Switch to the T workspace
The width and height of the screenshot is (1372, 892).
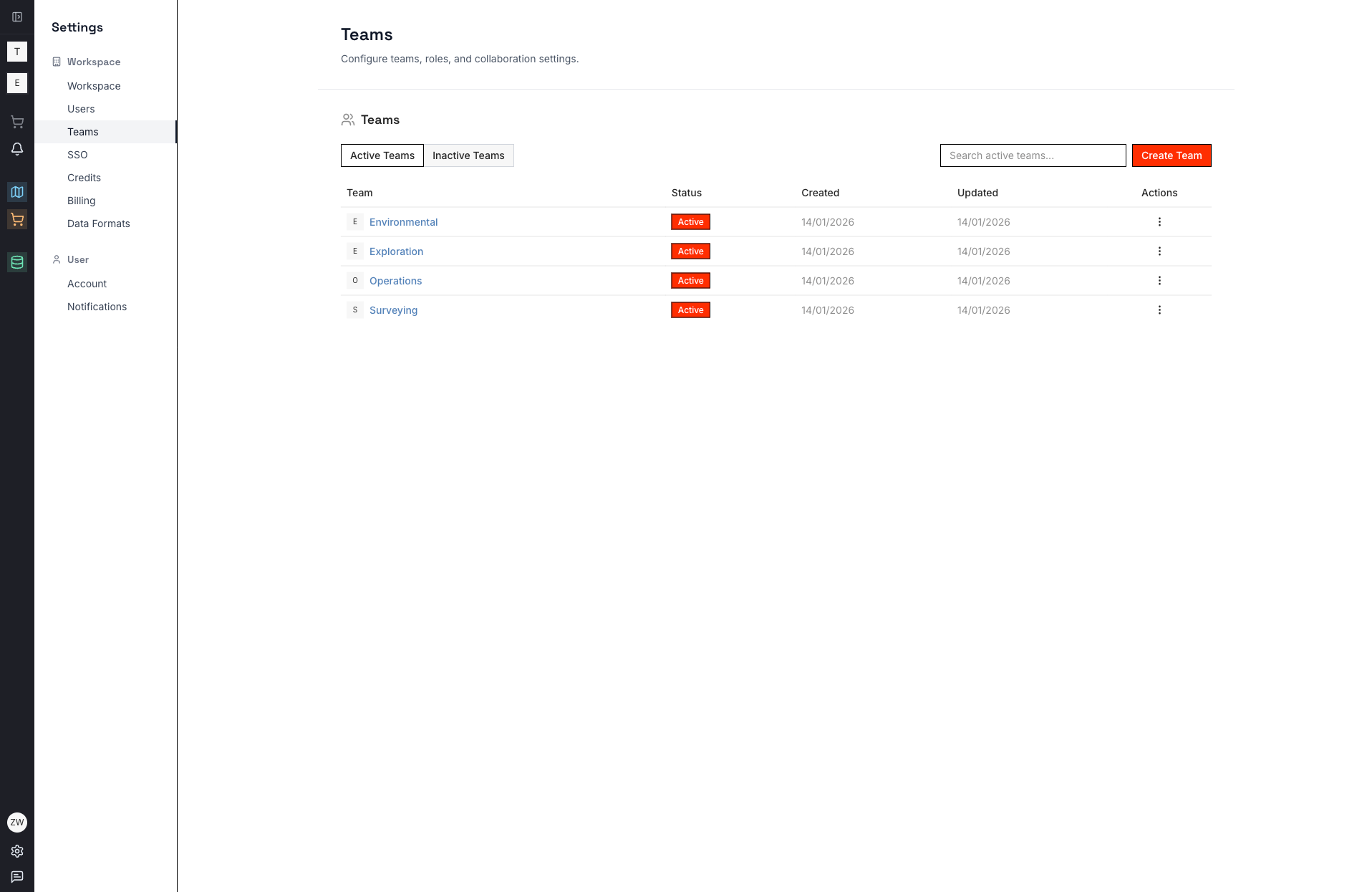[17, 51]
